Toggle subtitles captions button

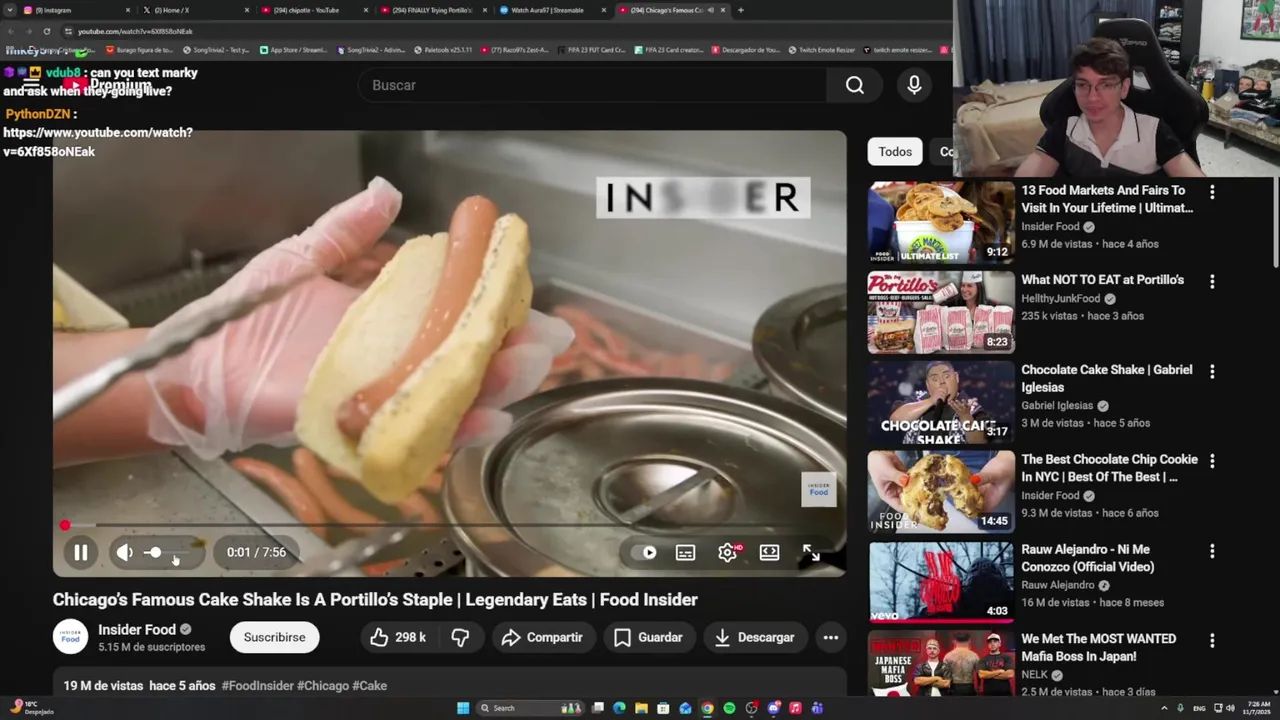coord(685,552)
